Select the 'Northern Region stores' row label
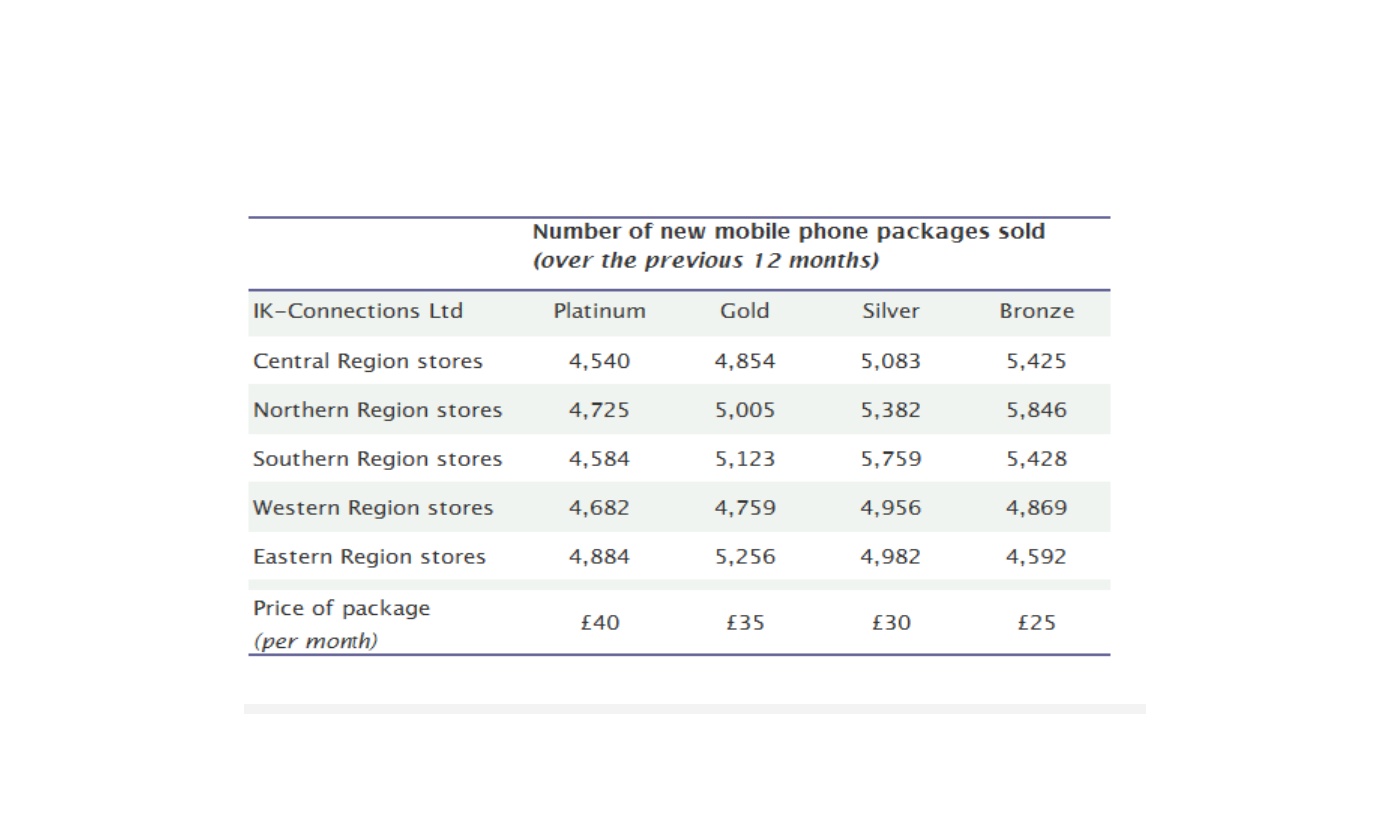 tap(378, 410)
